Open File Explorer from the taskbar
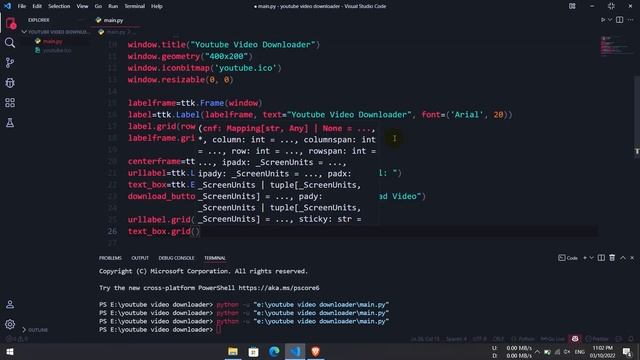 pos(233,351)
